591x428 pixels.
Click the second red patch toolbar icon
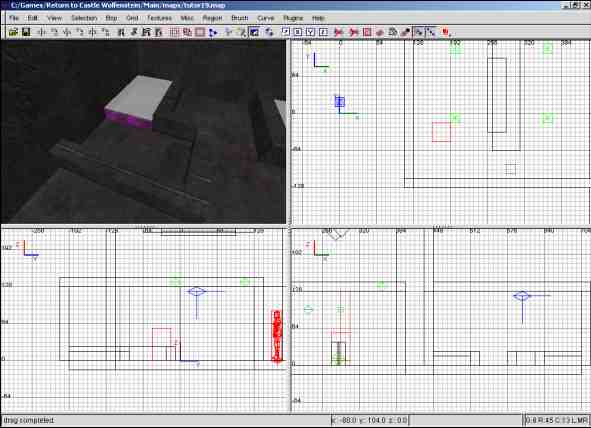(354, 32)
